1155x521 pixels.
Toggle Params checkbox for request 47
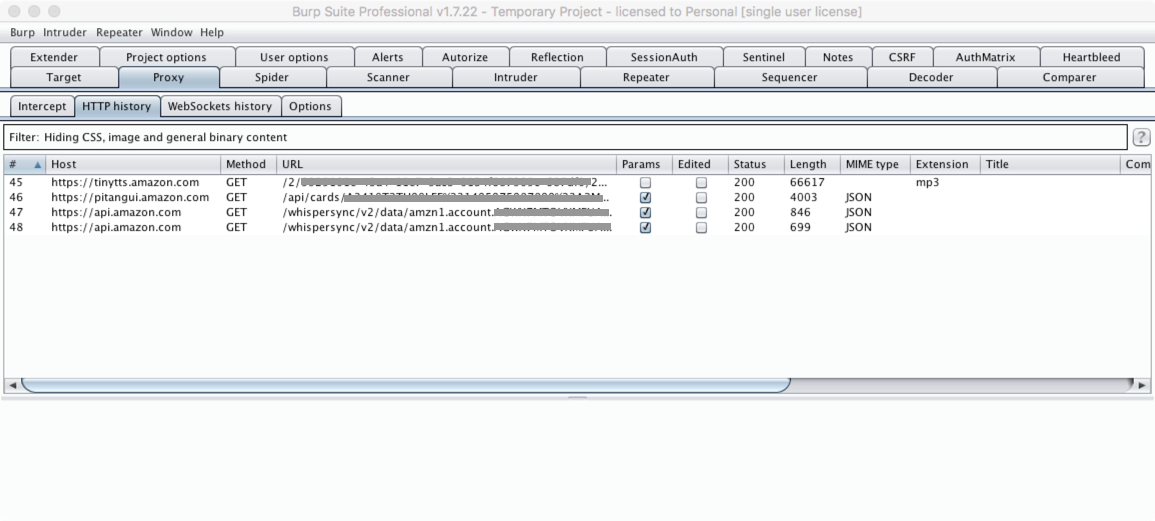[645, 212]
